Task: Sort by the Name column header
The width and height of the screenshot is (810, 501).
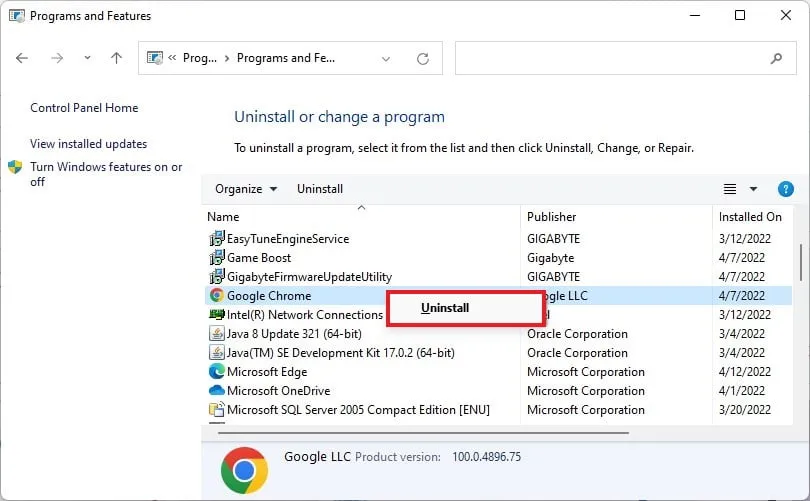Action: pos(223,217)
